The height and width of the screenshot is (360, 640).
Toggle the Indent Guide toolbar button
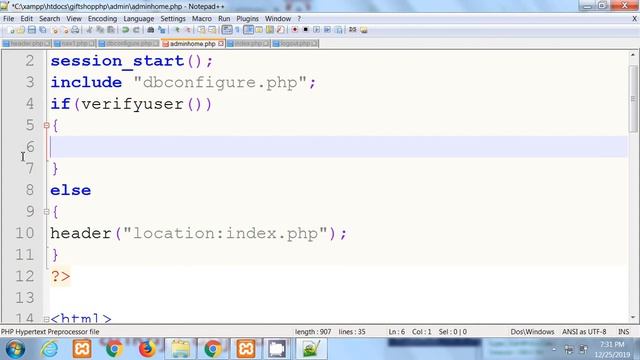pyautogui.click(x=248, y=30)
